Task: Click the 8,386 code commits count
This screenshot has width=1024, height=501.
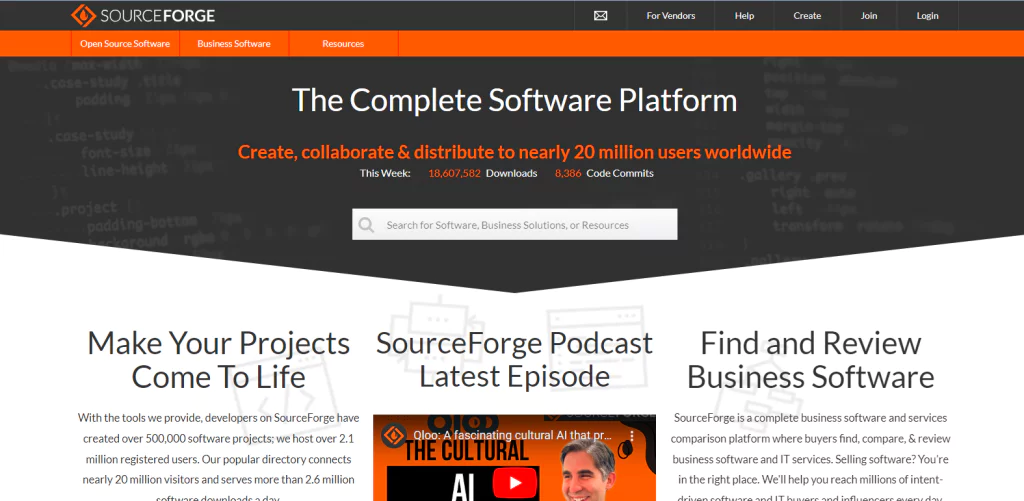Action: (568, 173)
